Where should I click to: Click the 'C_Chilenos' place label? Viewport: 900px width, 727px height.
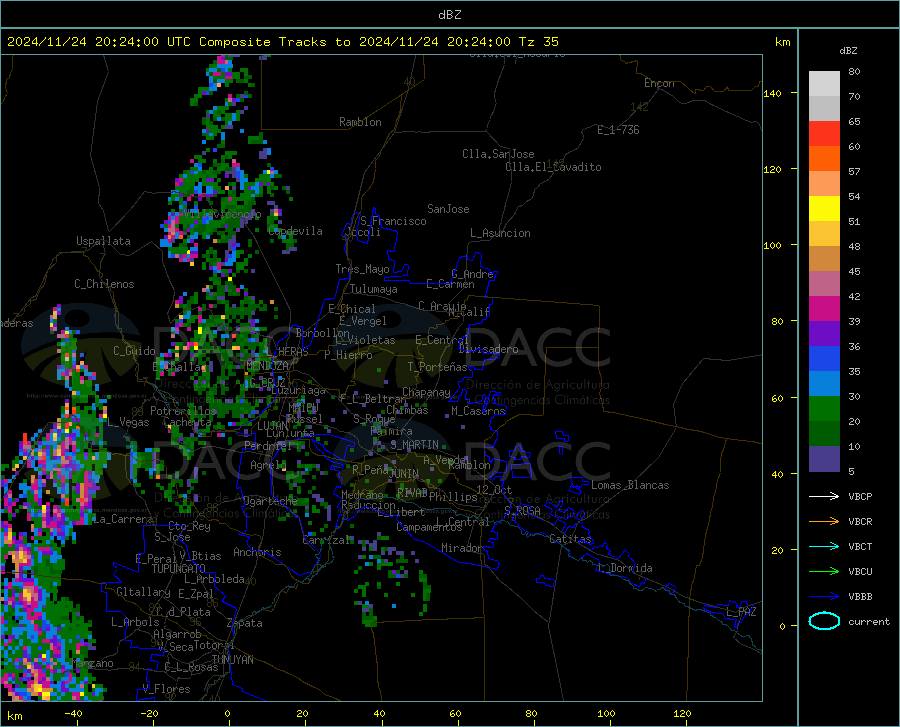104,284
